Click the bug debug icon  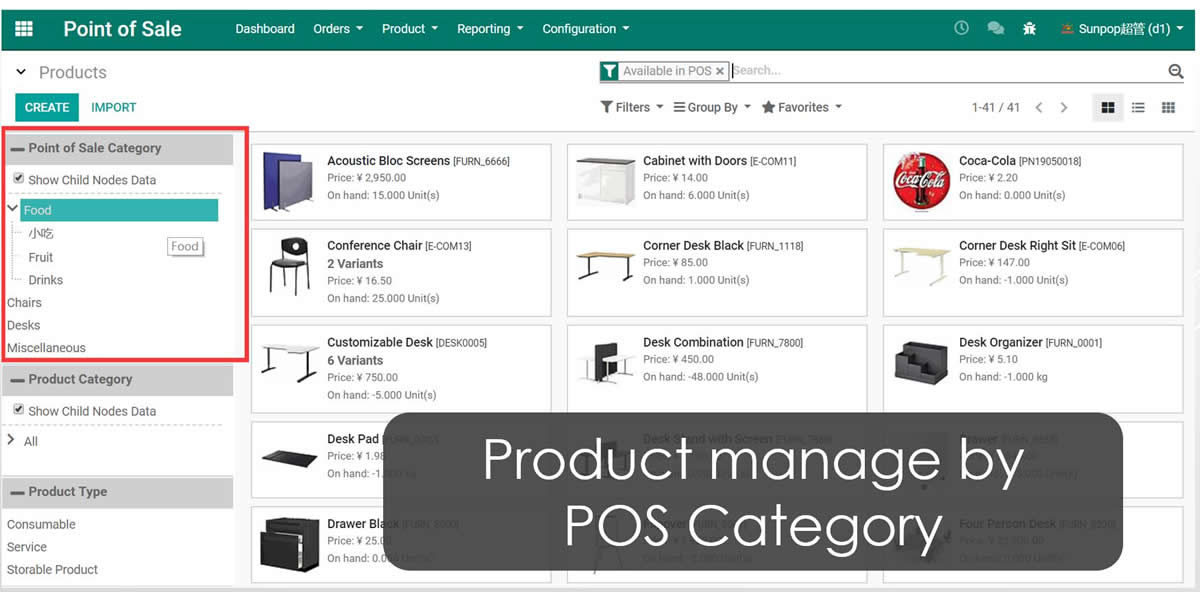[1029, 29]
